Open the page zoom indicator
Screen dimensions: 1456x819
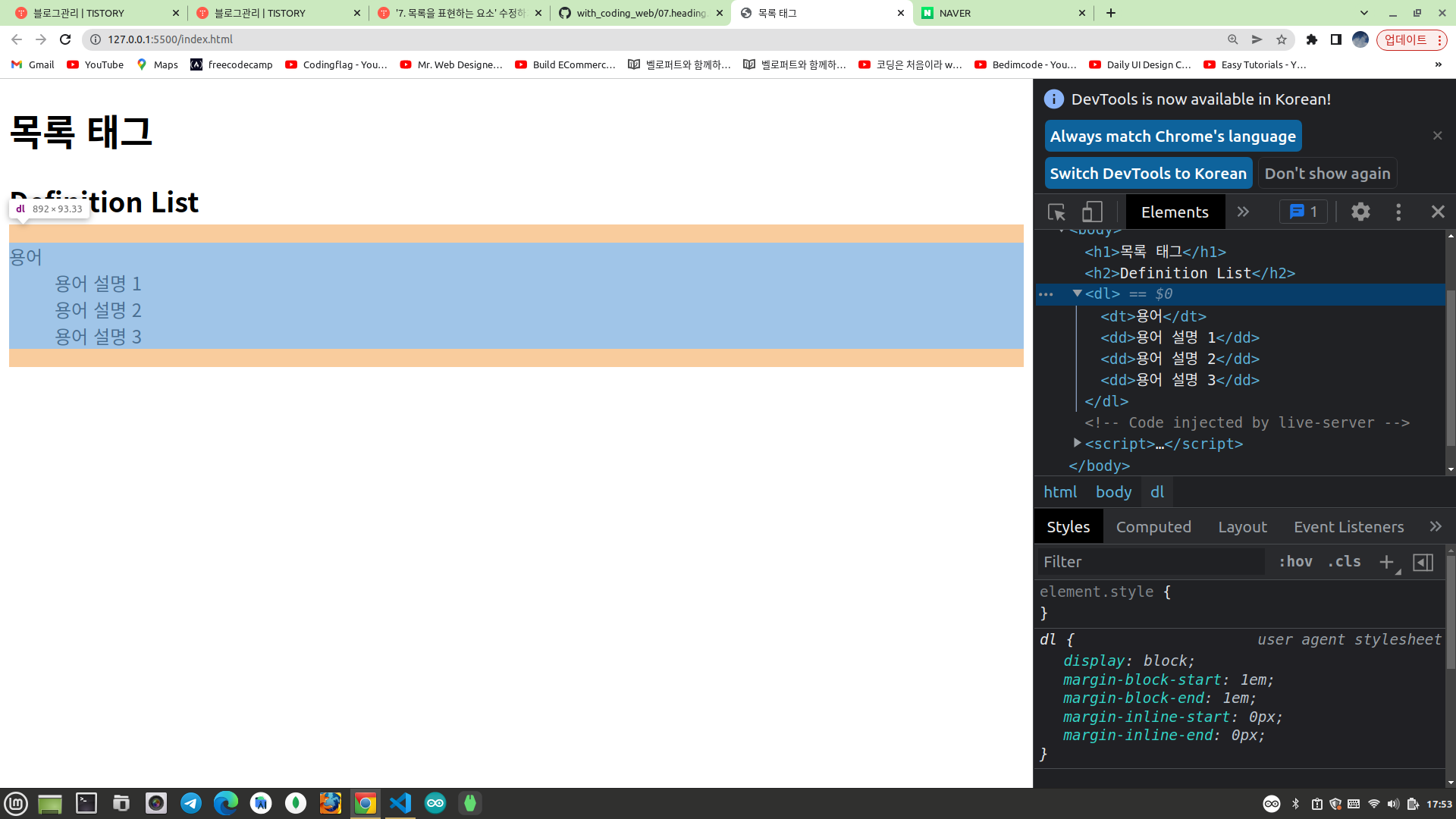1232,39
